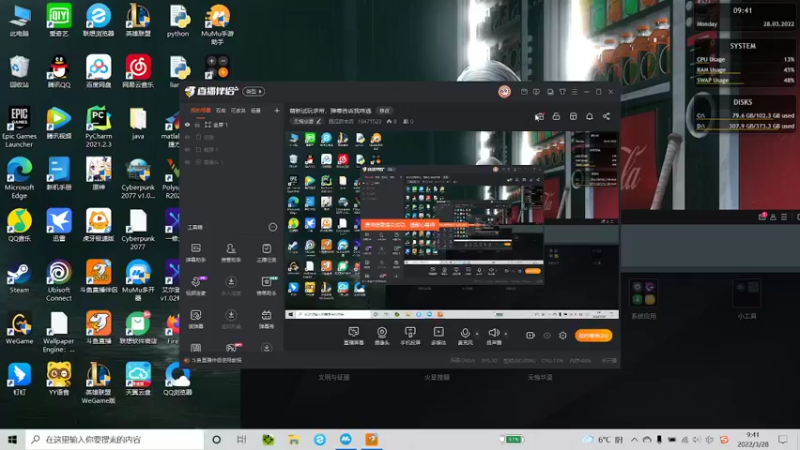
Task: Open the Ubisoft Connect desktop shortcut
Action: click(x=59, y=281)
